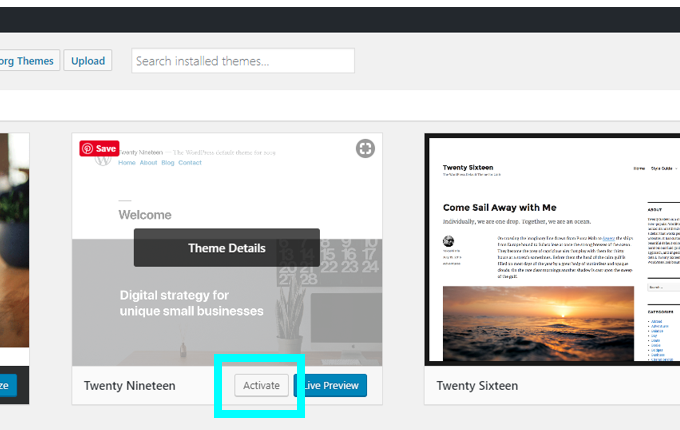Click the Pinterest Save button

coord(99,148)
